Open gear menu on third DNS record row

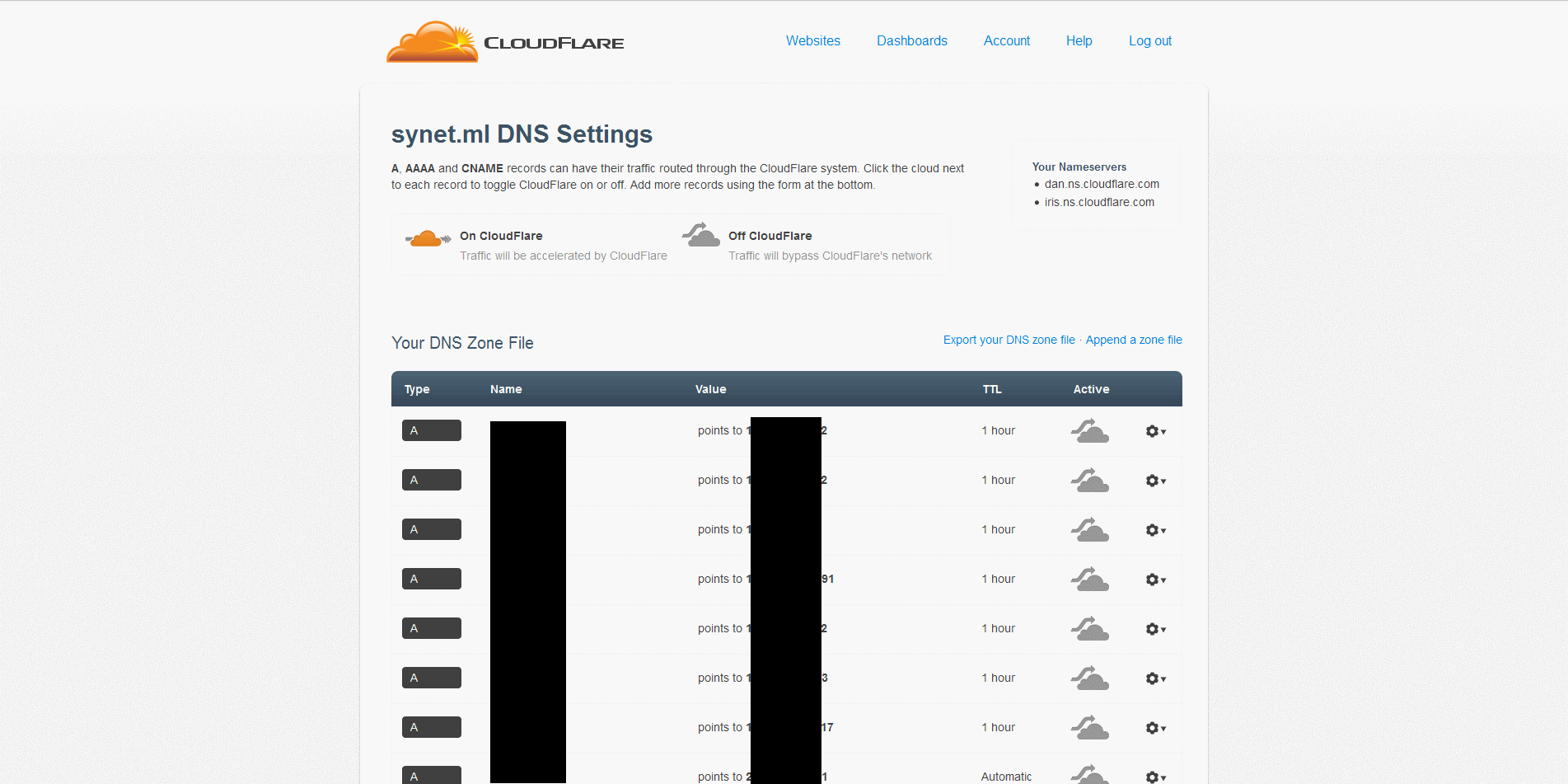pos(1155,530)
